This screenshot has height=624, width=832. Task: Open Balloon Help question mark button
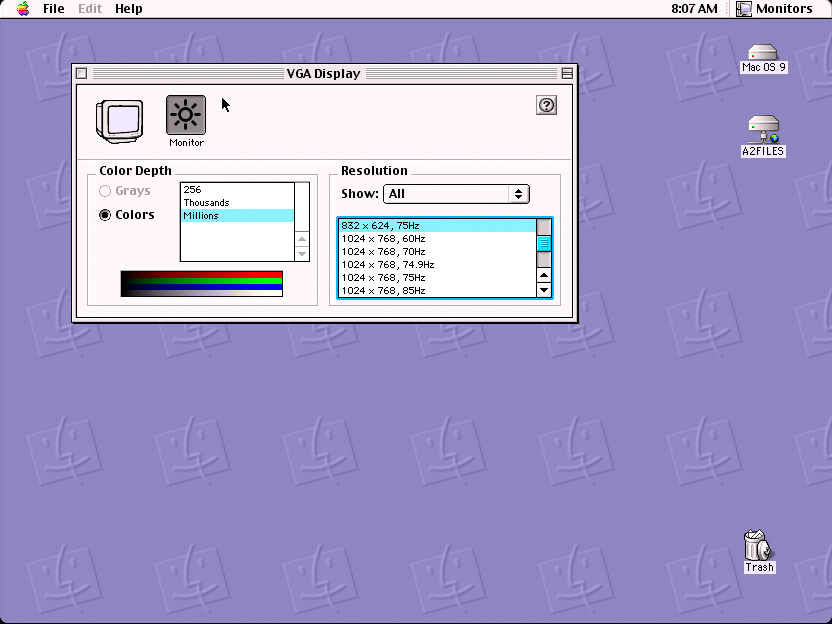click(546, 105)
